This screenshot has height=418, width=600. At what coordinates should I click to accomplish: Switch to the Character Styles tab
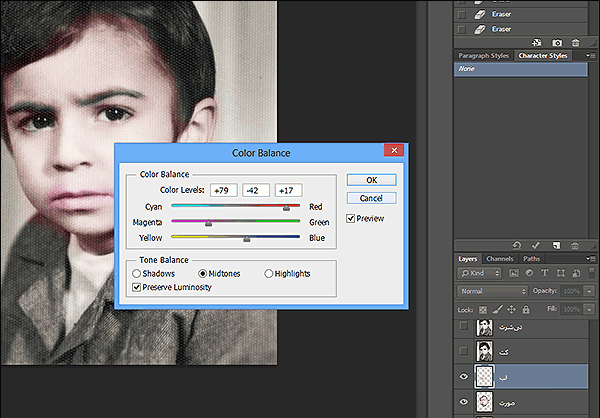[x=543, y=56]
